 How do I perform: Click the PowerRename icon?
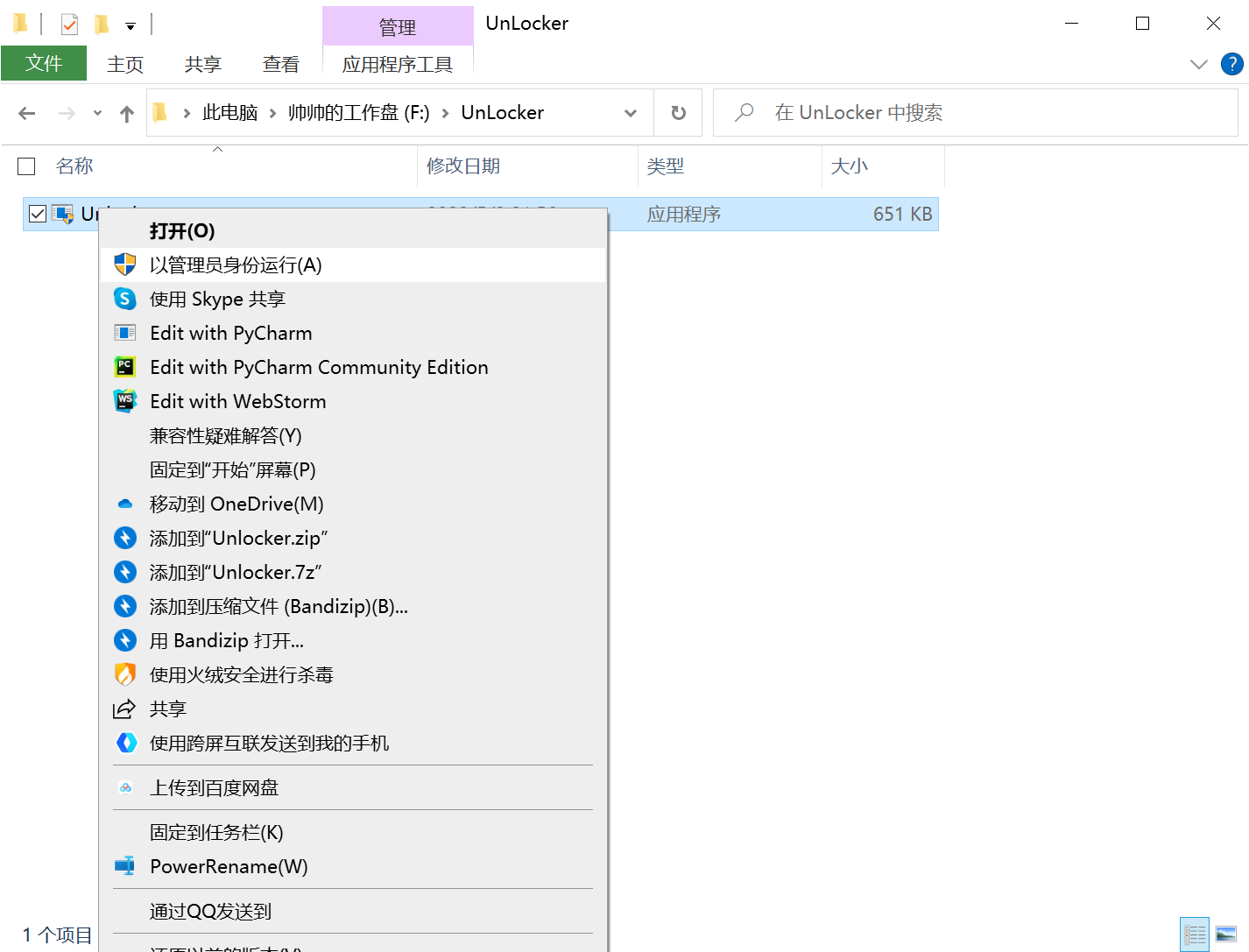pyautogui.click(x=125, y=866)
